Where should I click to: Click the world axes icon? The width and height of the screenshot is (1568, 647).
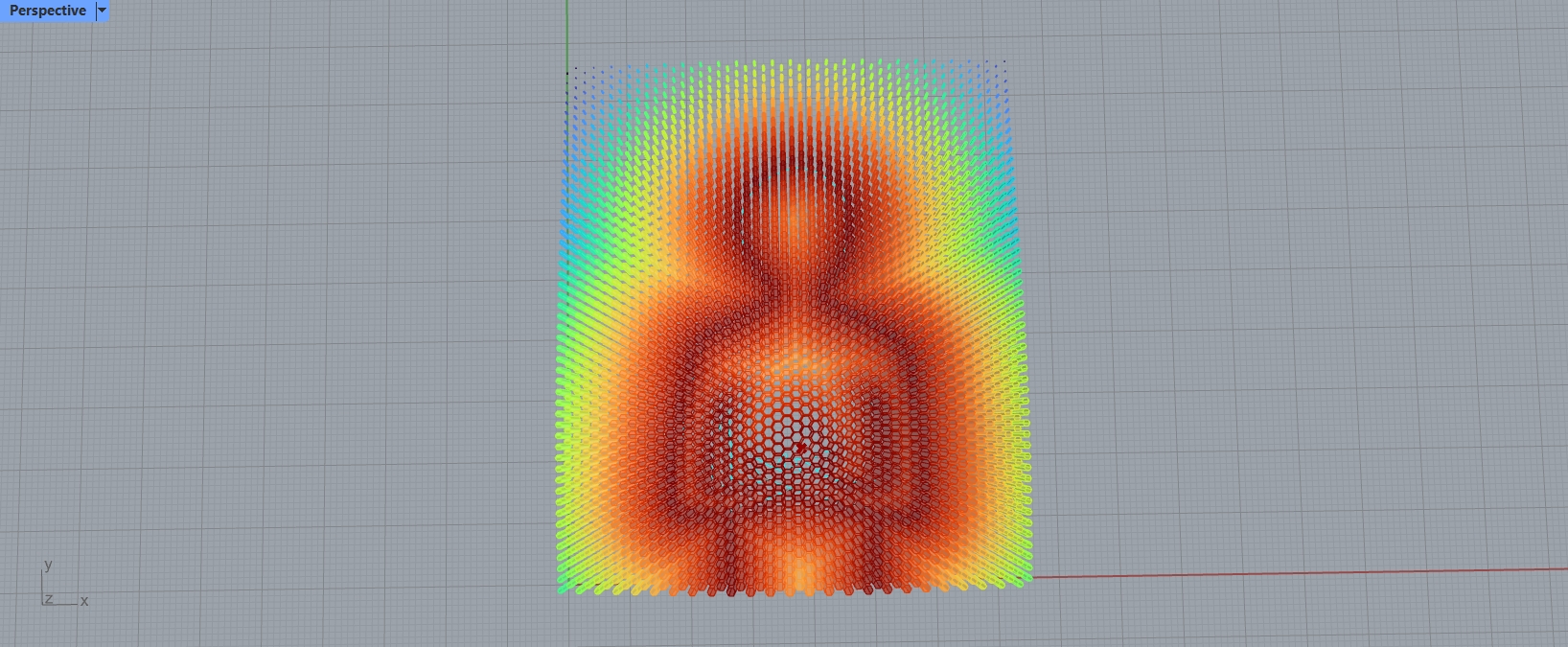click(64, 585)
